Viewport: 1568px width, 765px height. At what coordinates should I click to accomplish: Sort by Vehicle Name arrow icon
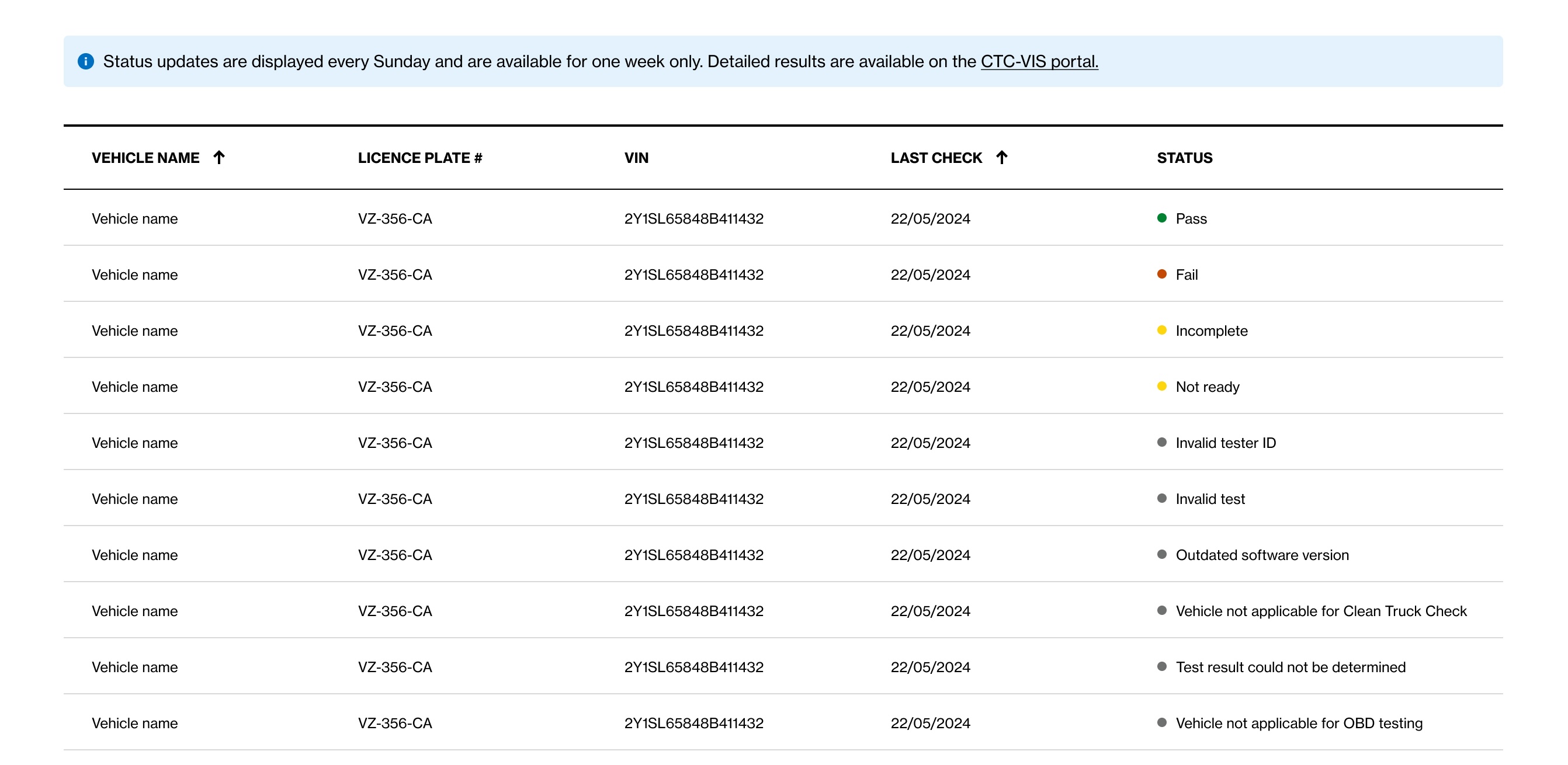click(219, 158)
